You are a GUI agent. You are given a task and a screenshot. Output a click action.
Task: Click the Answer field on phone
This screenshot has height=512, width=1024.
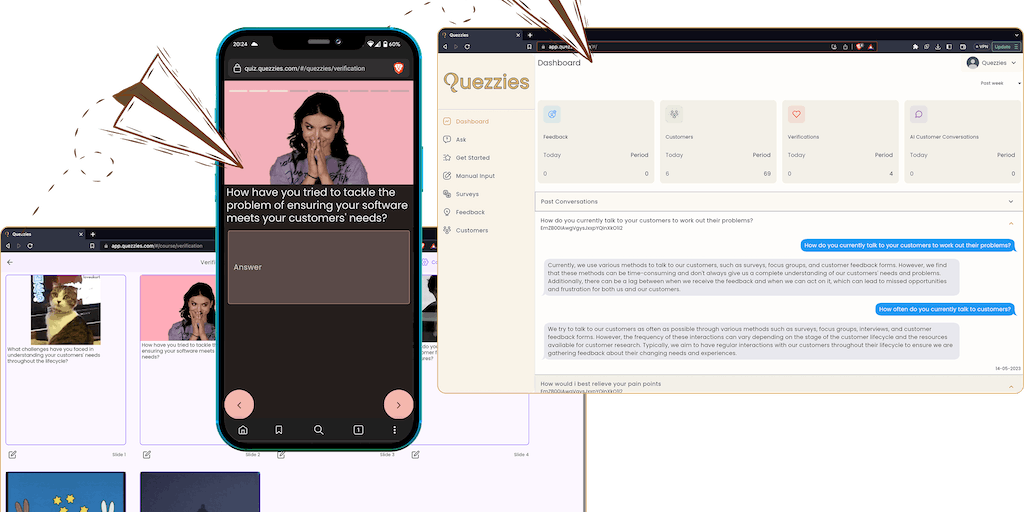(x=319, y=267)
